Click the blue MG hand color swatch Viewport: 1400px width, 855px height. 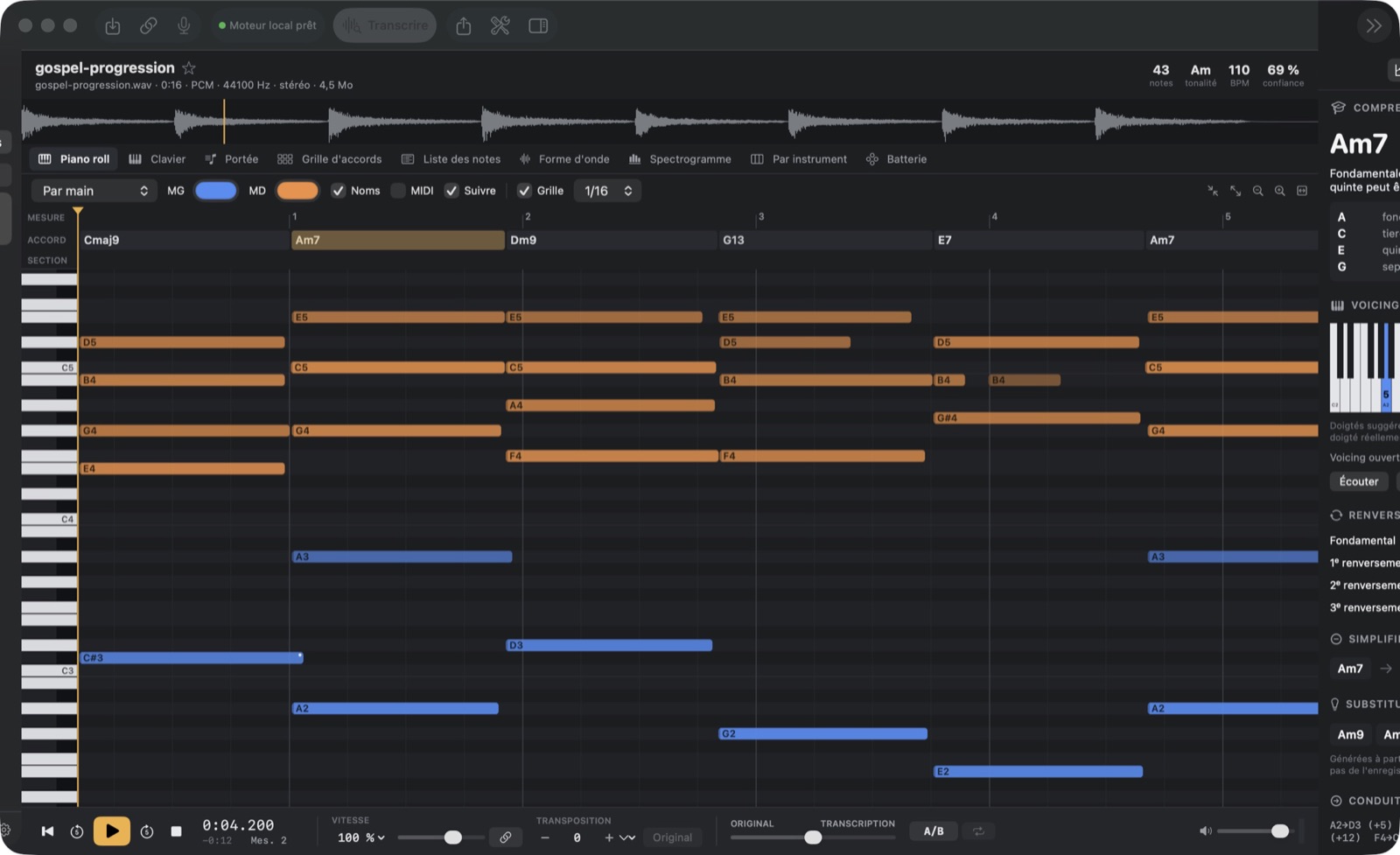click(215, 191)
